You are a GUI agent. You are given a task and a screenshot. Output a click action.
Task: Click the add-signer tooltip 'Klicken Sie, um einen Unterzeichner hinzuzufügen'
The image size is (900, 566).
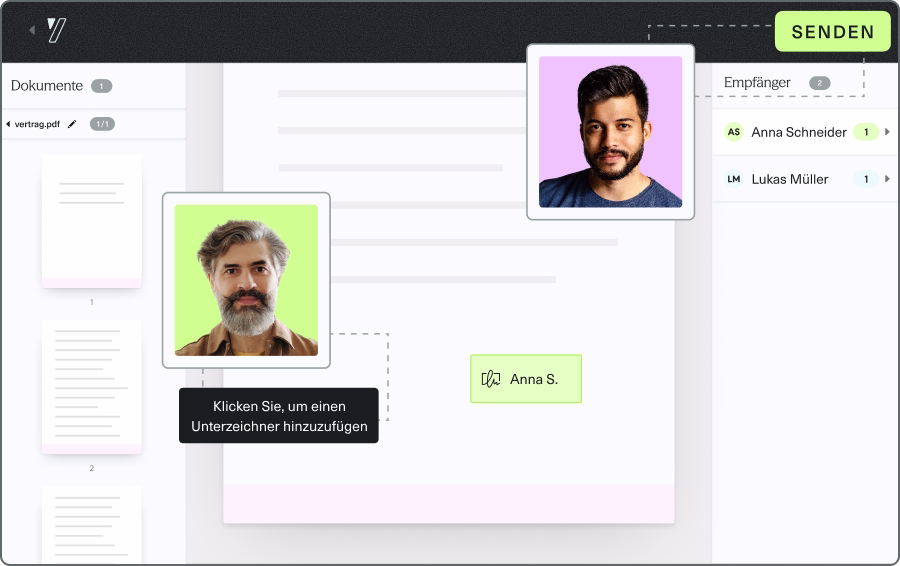(279, 416)
